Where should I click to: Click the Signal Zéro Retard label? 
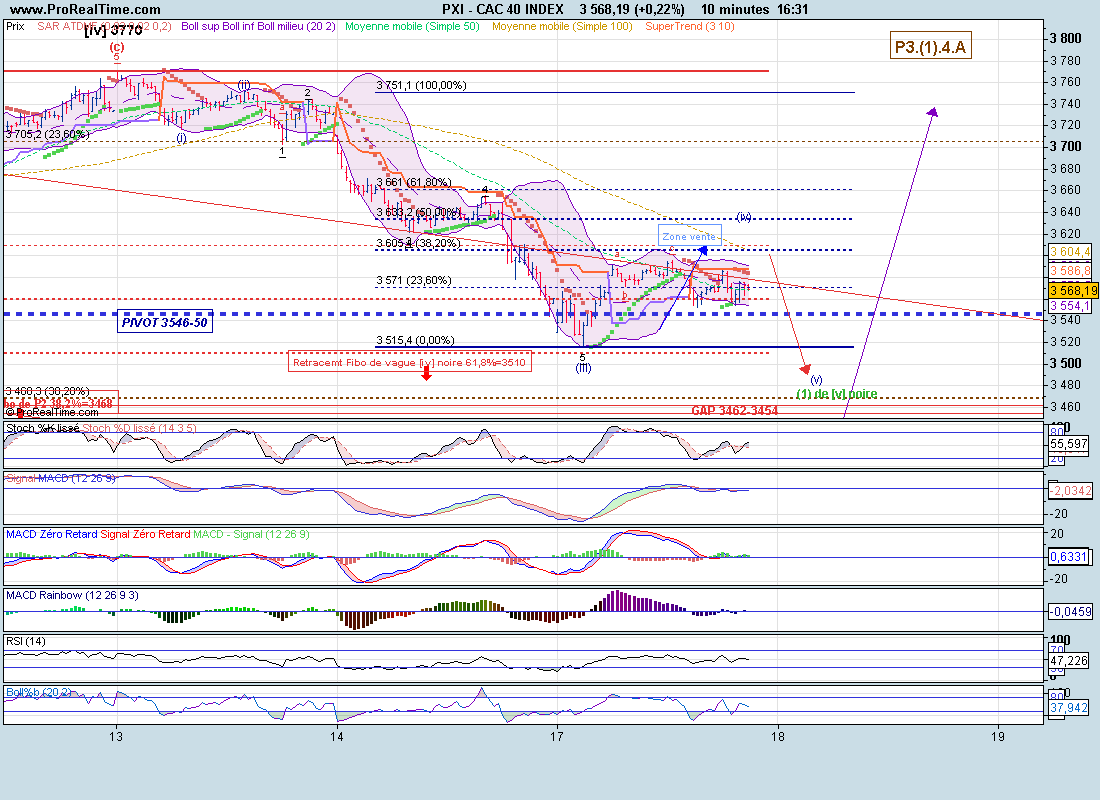[145, 535]
